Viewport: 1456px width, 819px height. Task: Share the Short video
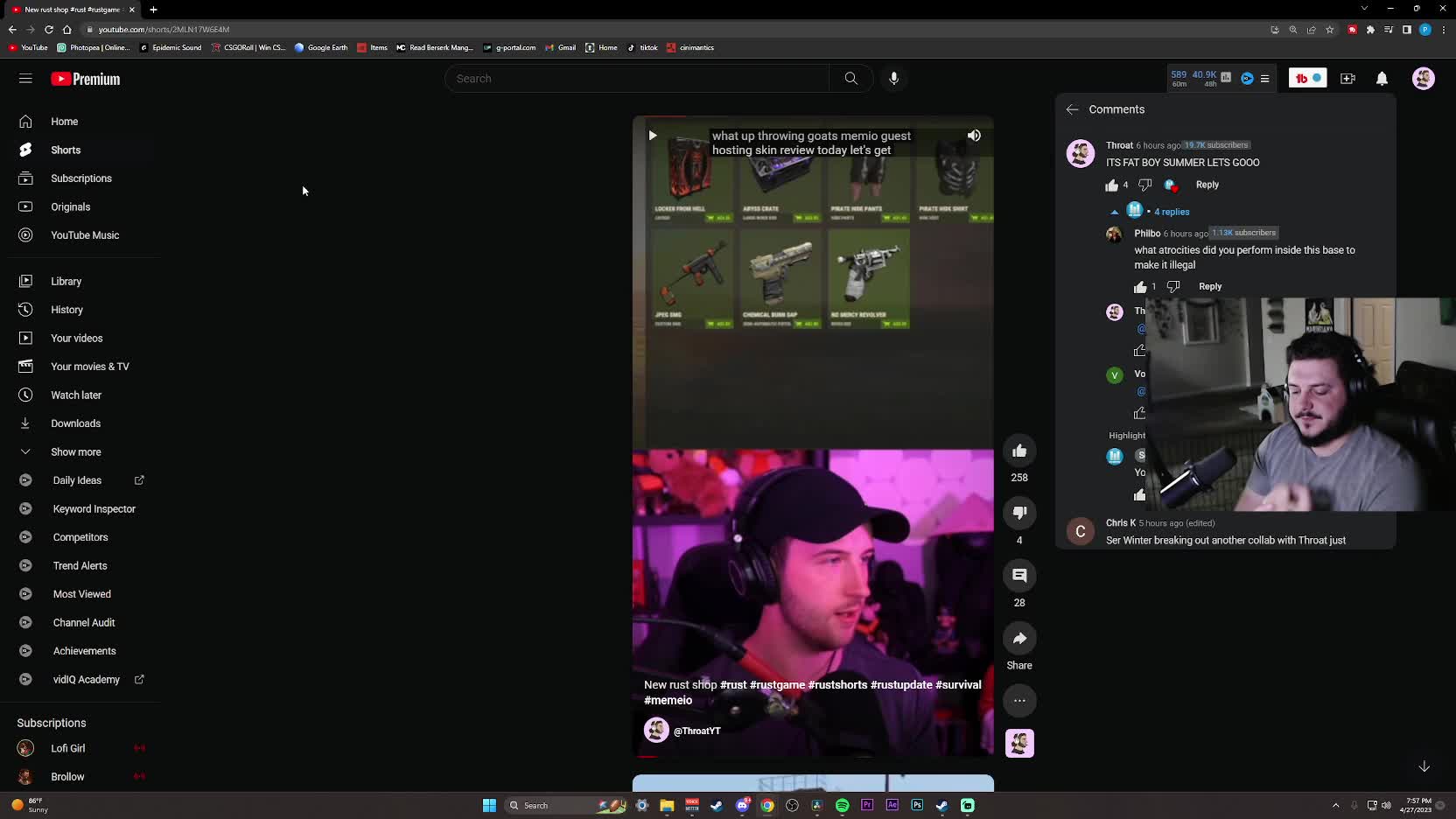[1019, 639]
